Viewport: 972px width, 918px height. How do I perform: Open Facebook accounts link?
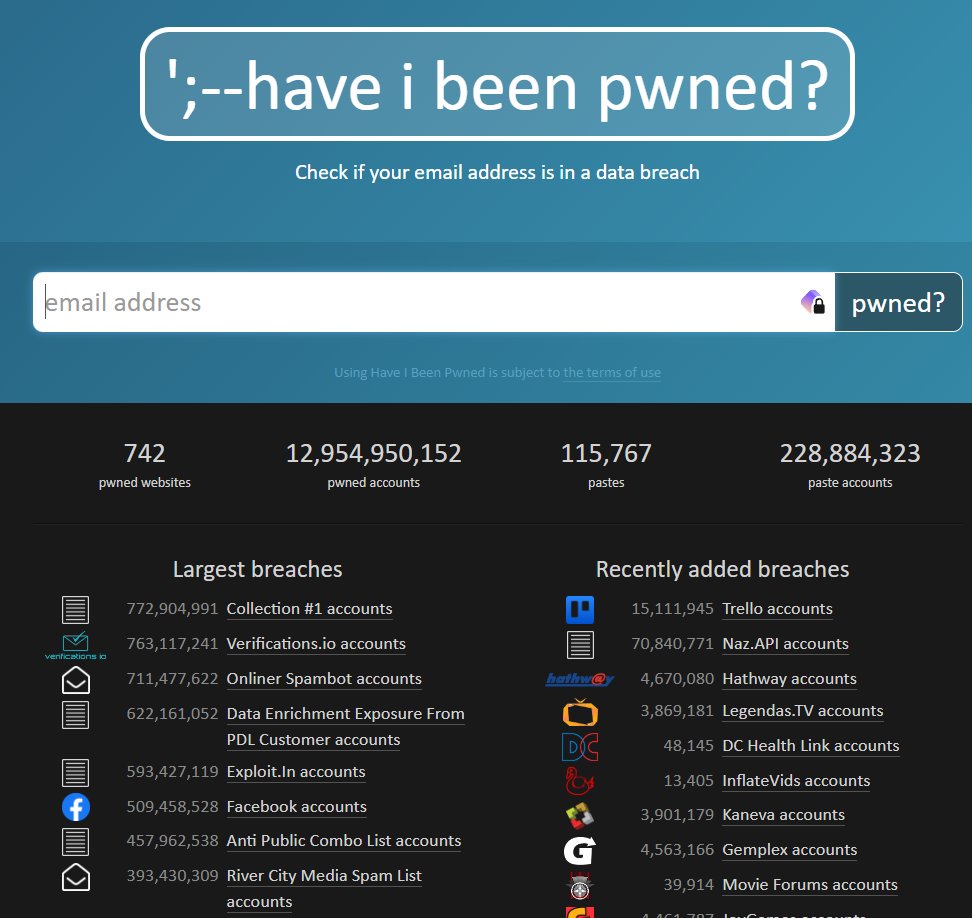(297, 806)
